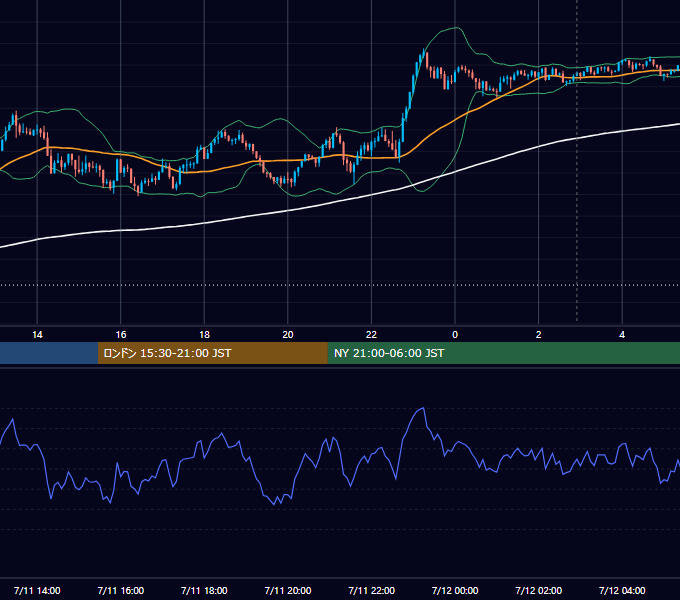680x600 pixels.
Task: Click the 0 hour axis label
Action: pos(455,335)
